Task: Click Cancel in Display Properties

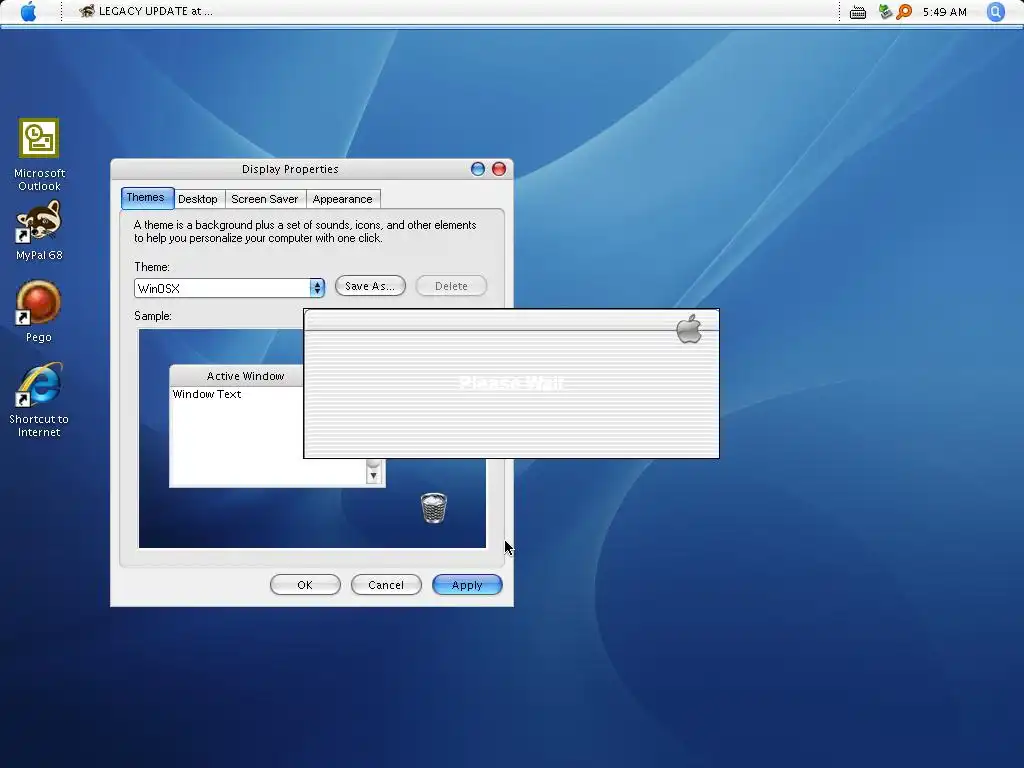Action: click(x=386, y=584)
